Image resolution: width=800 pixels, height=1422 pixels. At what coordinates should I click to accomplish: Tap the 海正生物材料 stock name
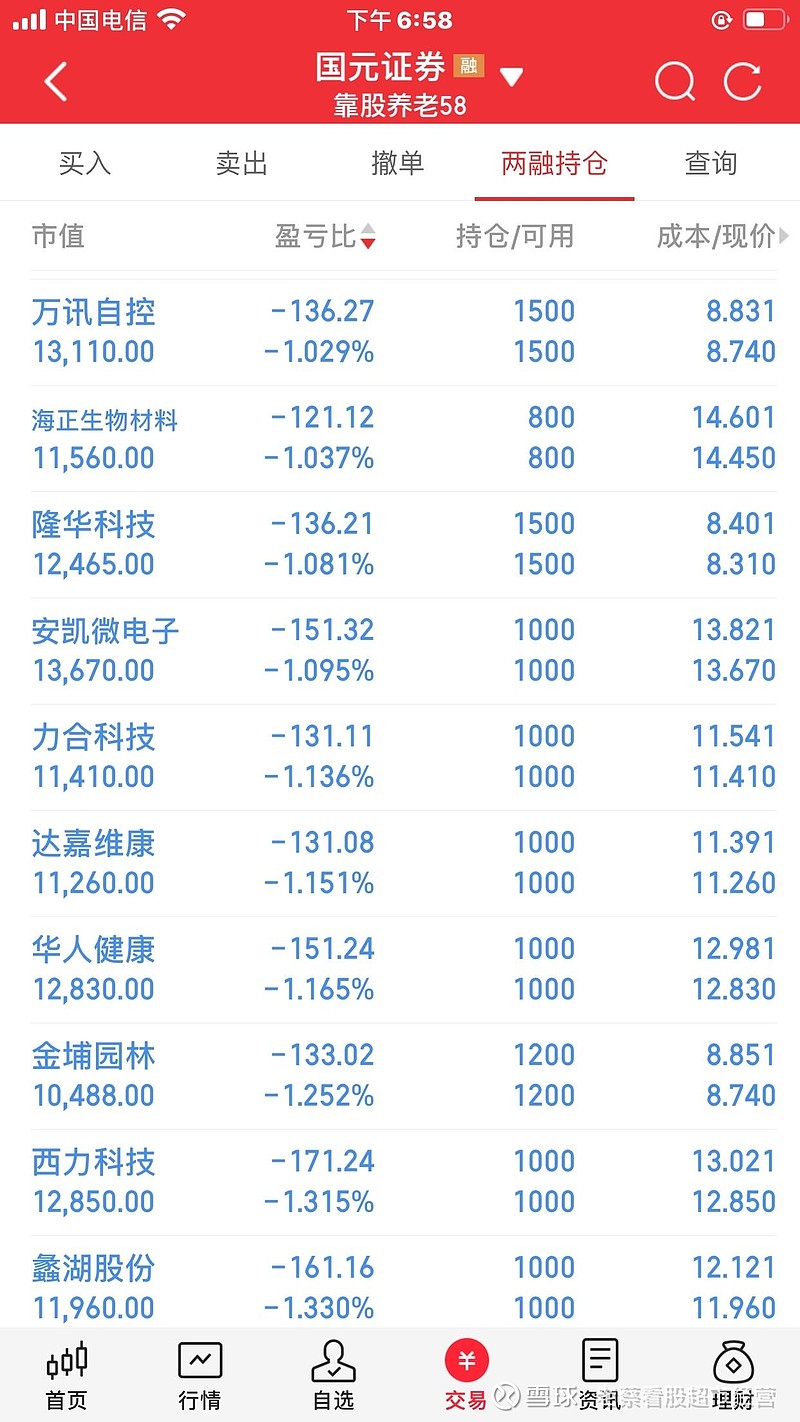point(104,421)
